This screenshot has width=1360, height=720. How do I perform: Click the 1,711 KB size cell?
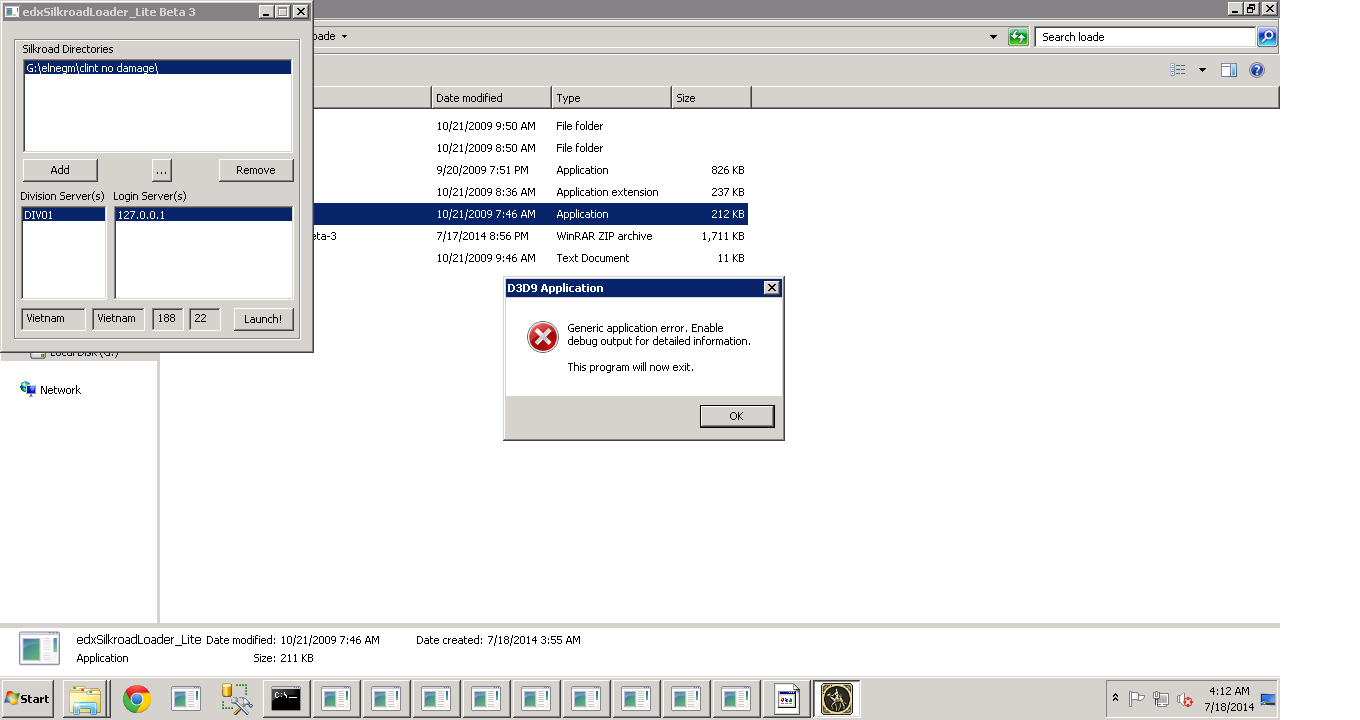coord(723,236)
